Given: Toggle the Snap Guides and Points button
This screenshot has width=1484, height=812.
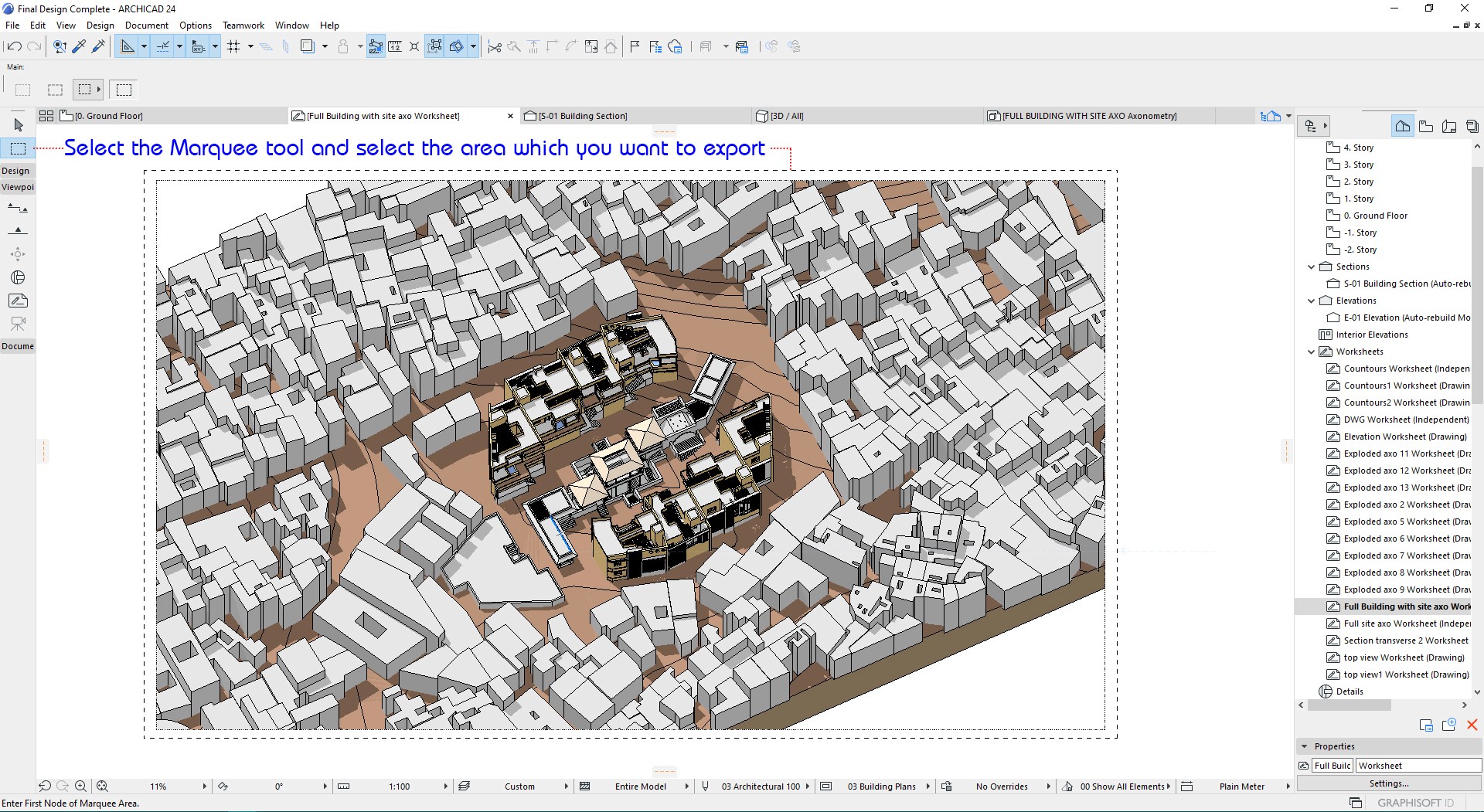Looking at the screenshot, I should pyautogui.click(x=163, y=46).
